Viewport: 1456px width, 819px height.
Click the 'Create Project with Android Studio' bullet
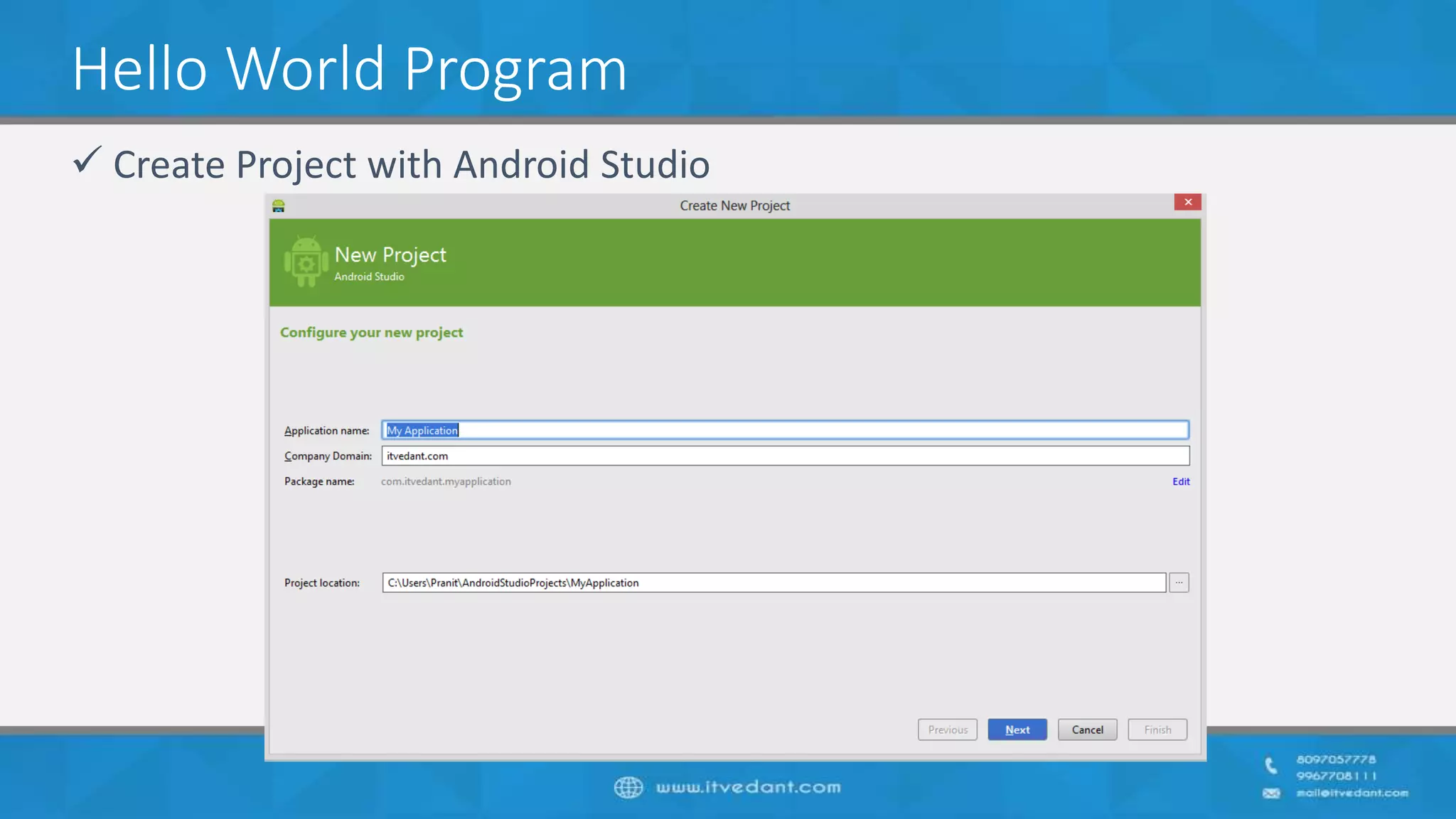click(x=412, y=164)
